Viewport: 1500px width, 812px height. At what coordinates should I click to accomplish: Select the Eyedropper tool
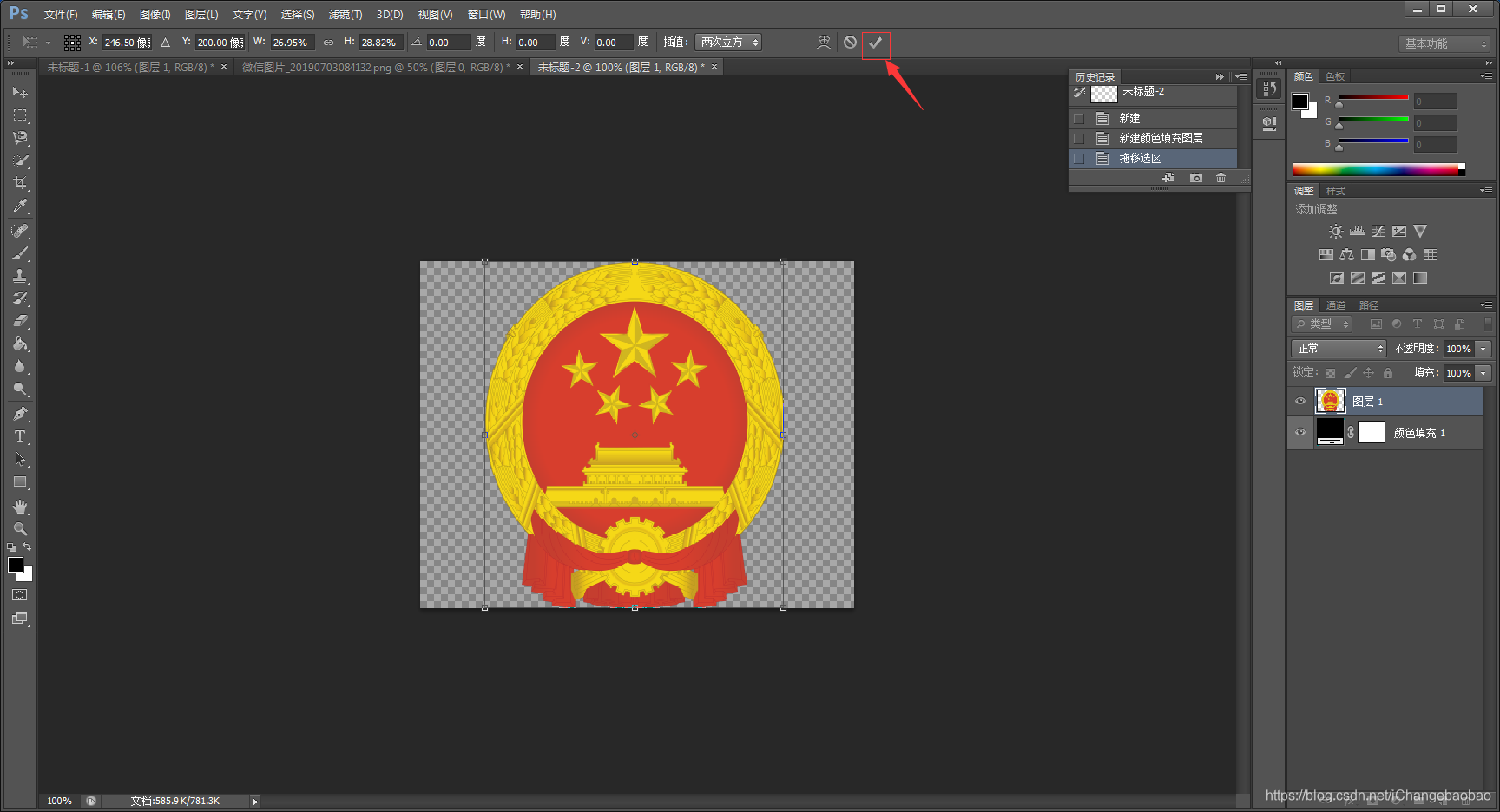point(20,206)
